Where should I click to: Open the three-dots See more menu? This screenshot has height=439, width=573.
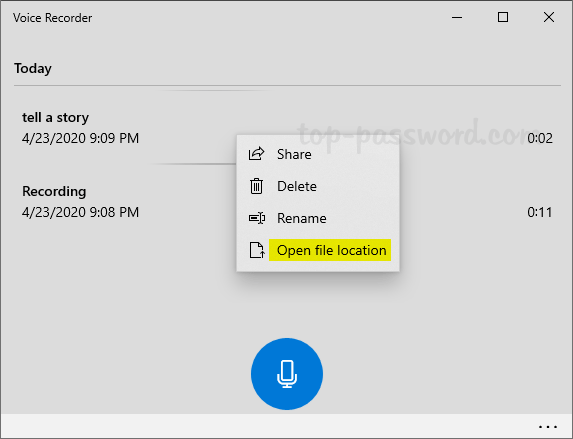tap(548, 427)
